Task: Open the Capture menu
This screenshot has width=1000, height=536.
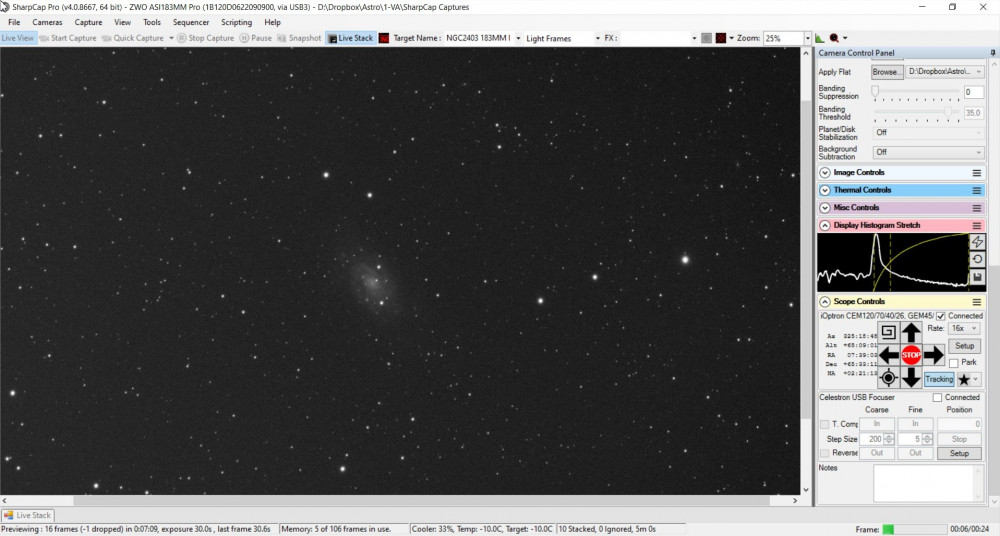Action: point(88,22)
